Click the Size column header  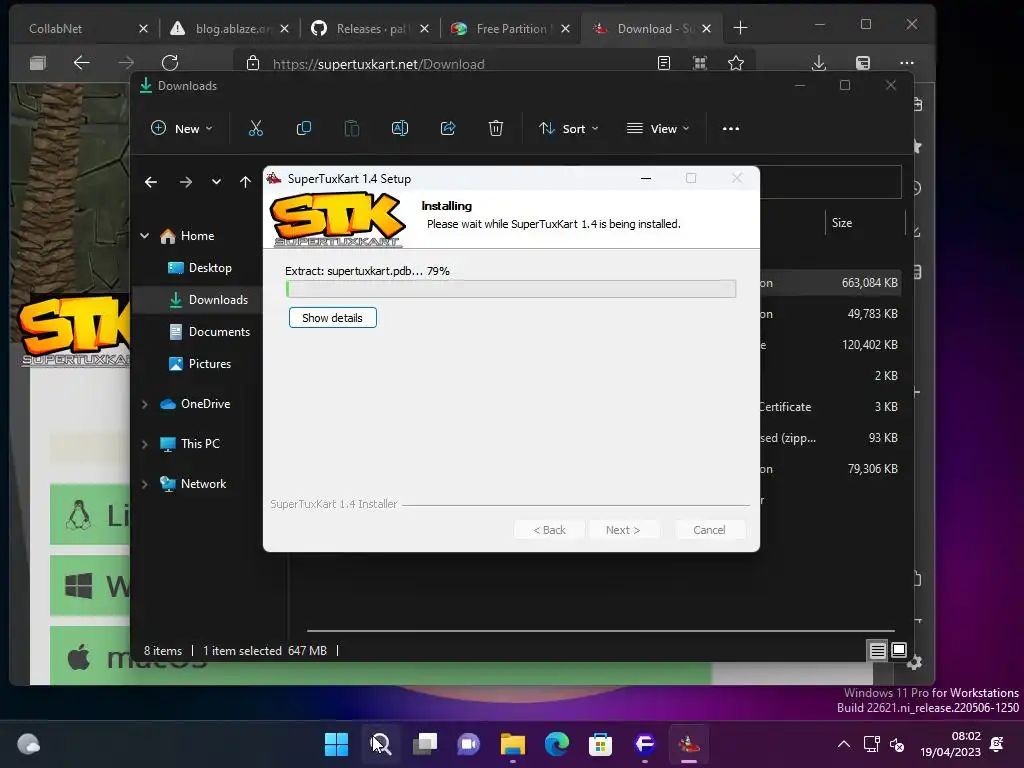865,223
